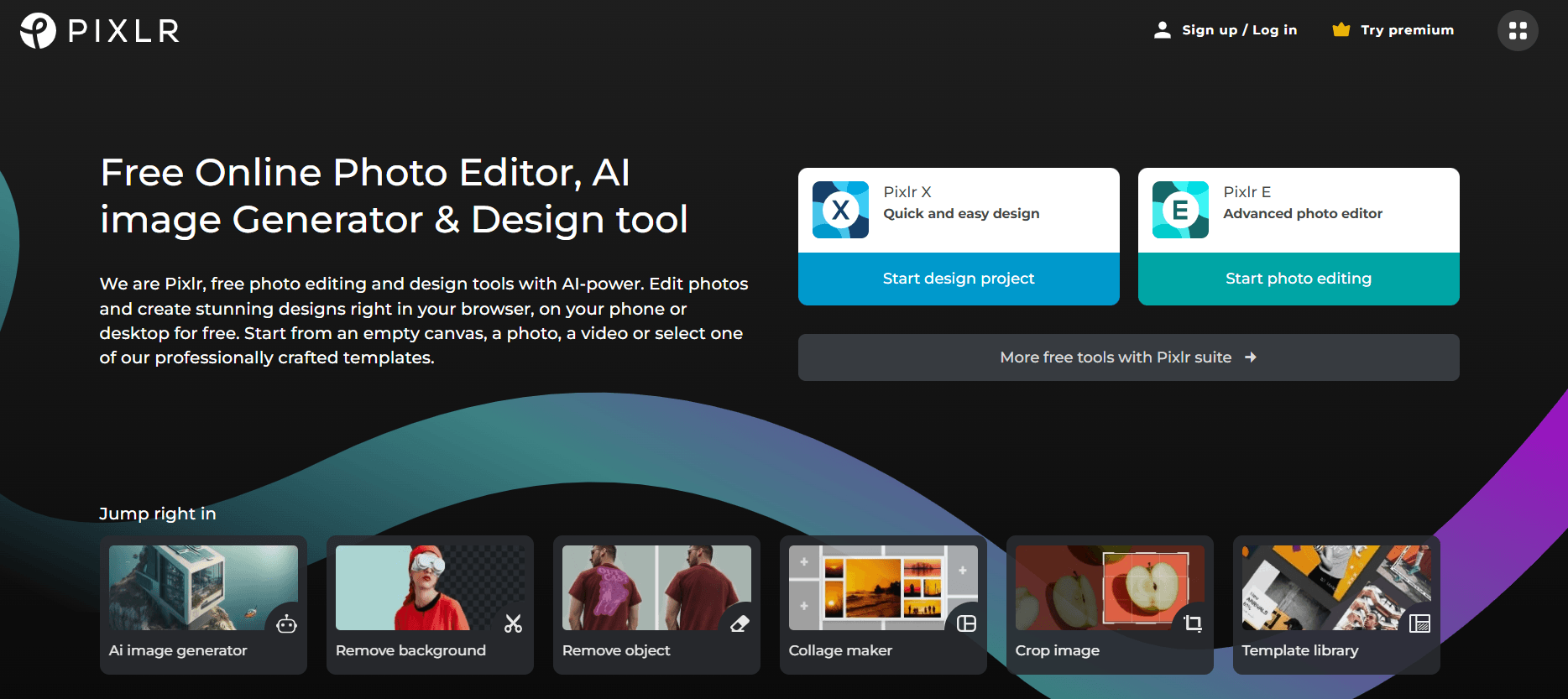1568x699 pixels.
Task: Click the Quick and easy design text
Action: 961,214
